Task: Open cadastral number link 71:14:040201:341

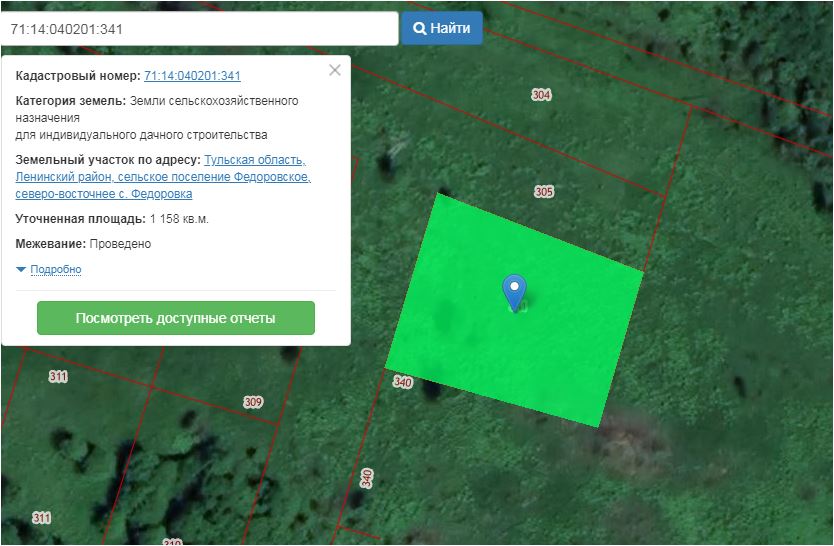Action: [x=192, y=75]
